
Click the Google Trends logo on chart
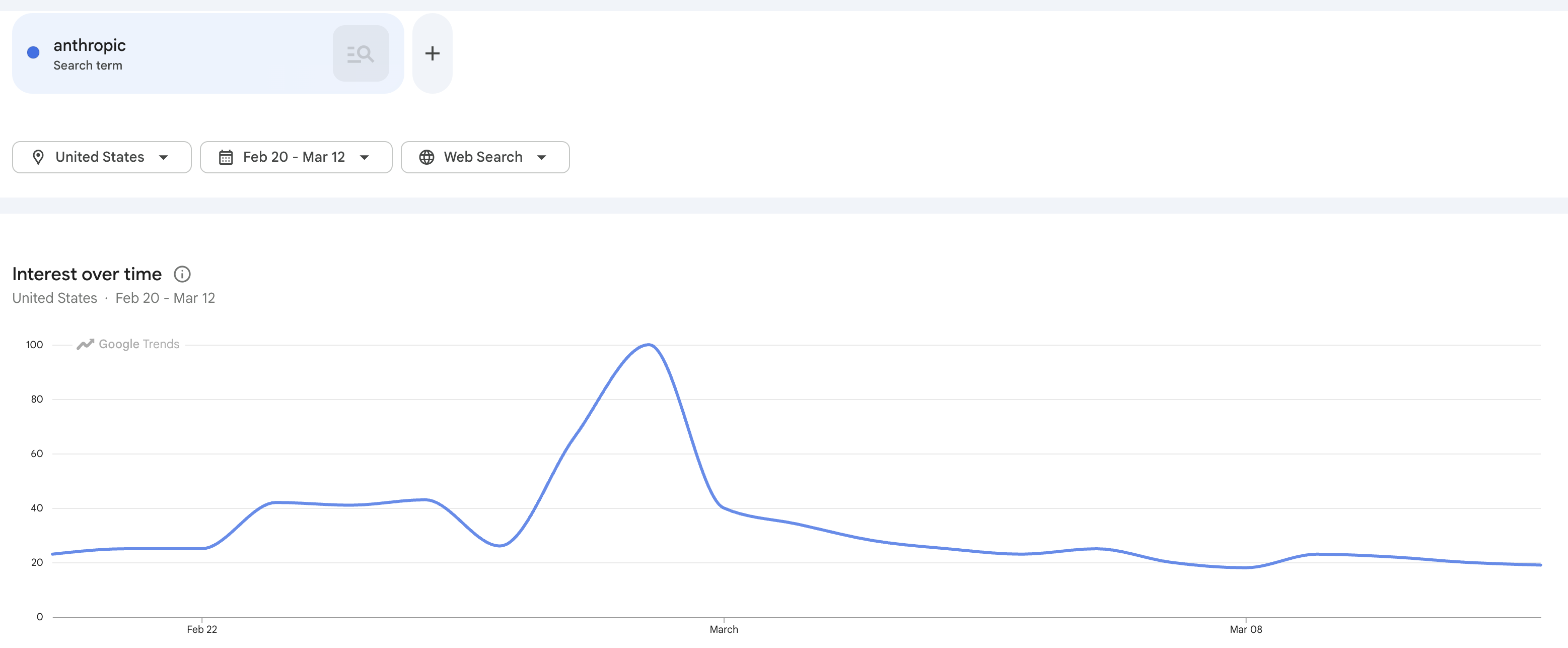pyautogui.click(x=128, y=344)
